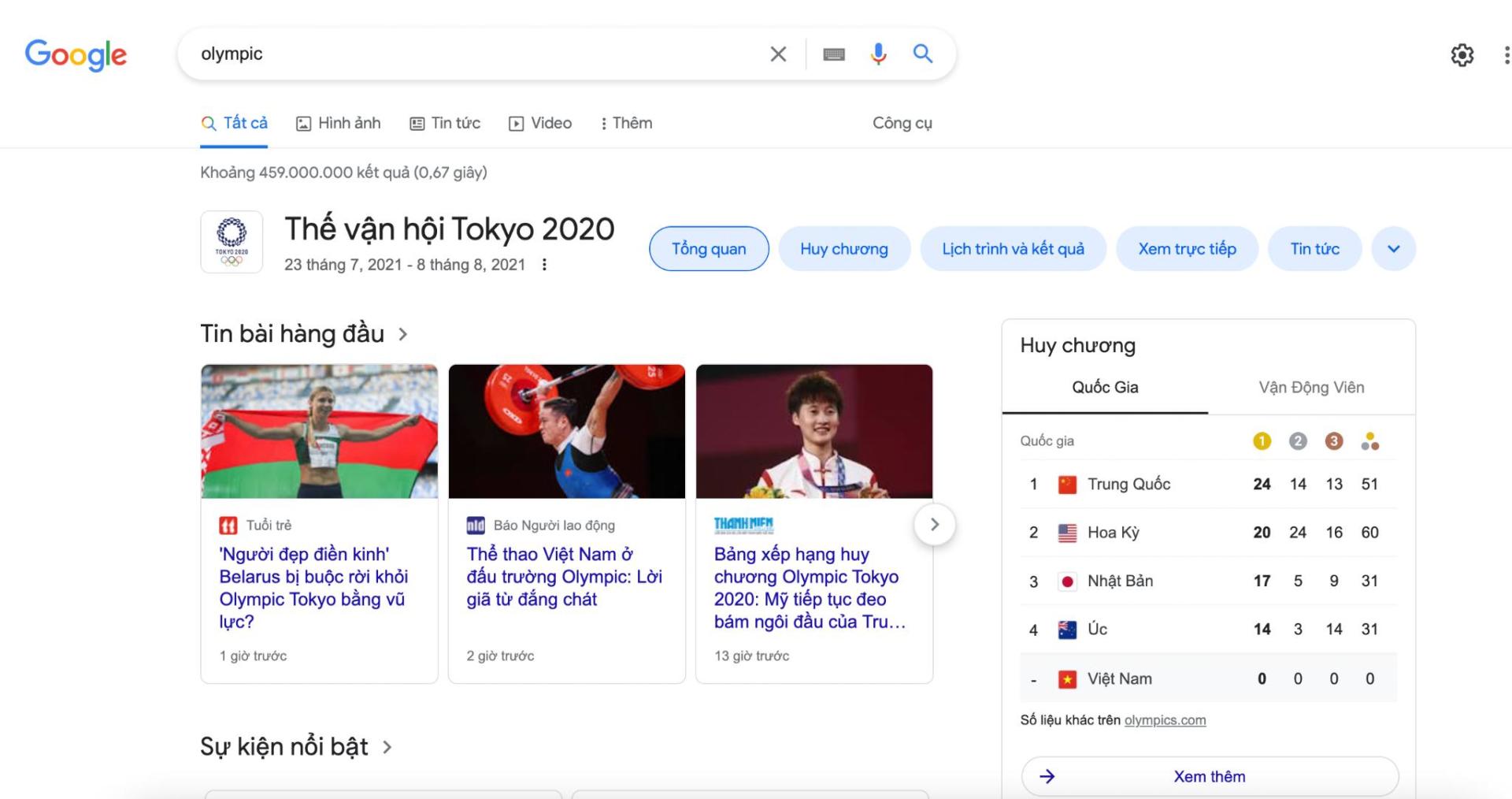Click the gold medal column icon
Viewport: 1512px width, 799px height.
pos(1262,441)
